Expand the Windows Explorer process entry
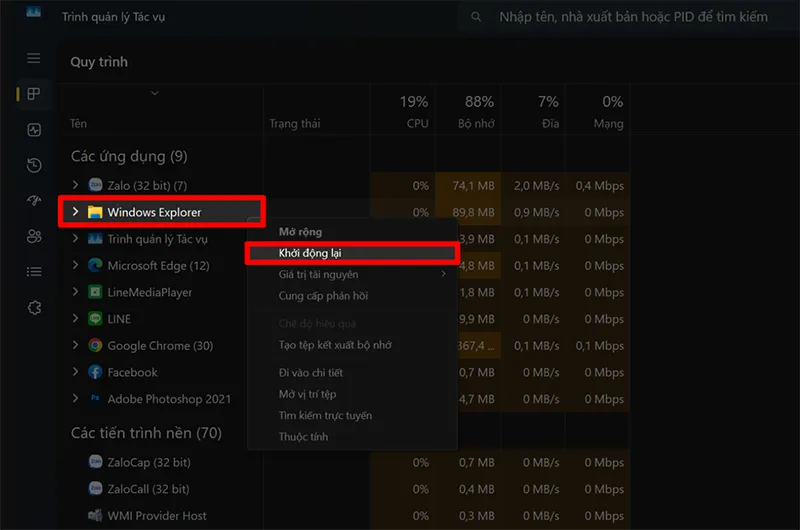The image size is (800, 530). coord(76,211)
